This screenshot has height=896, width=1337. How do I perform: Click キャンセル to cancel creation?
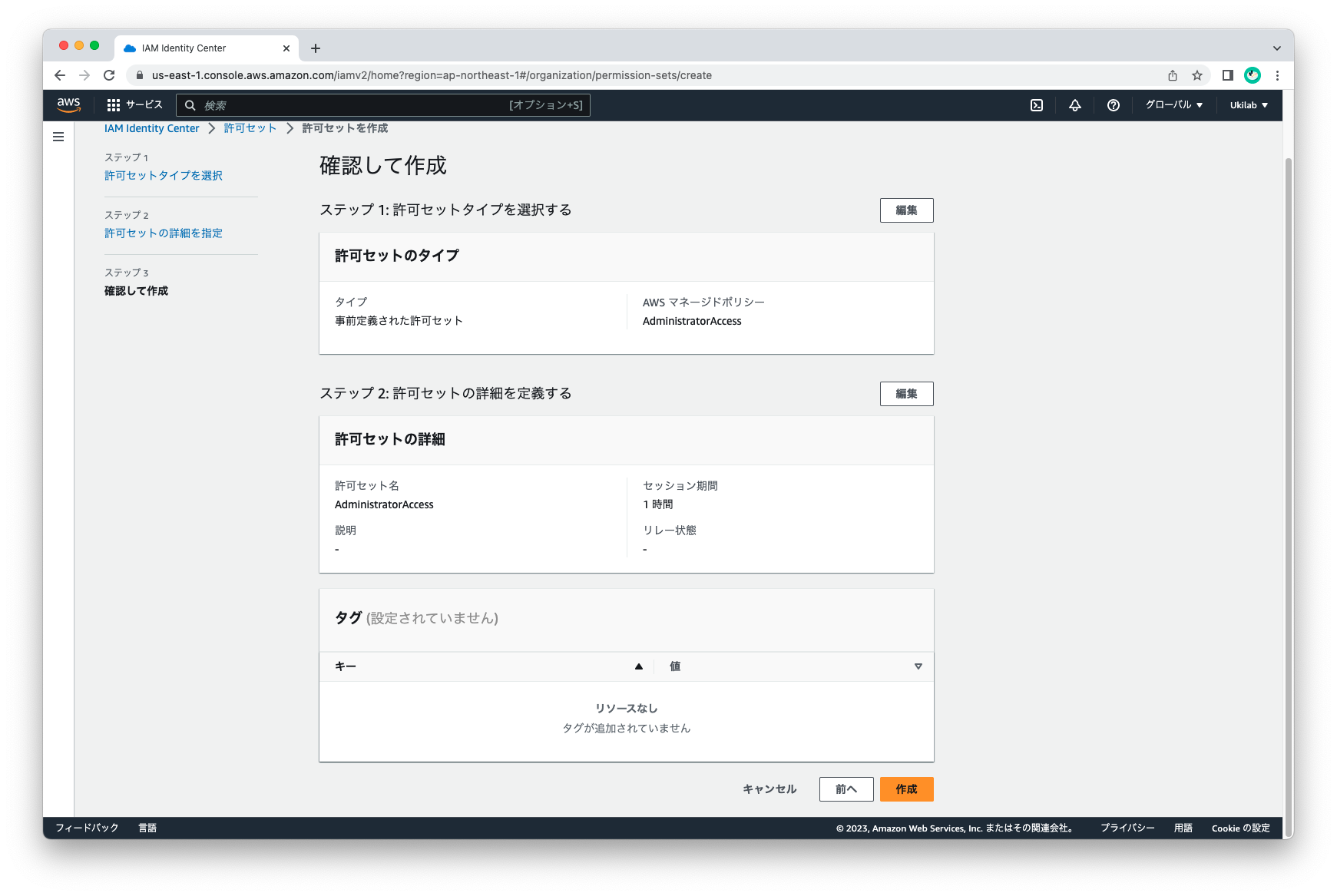[769, 789]
